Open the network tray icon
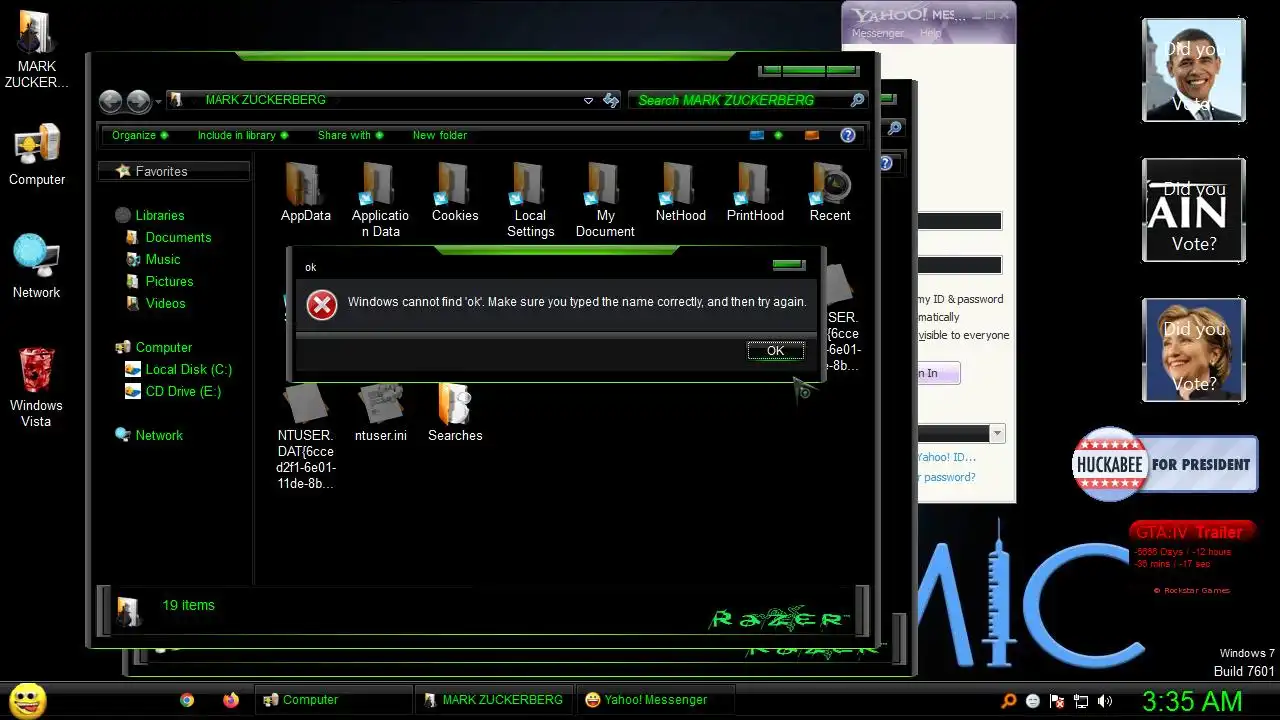1280x720 pixels. pyautogui.click(x=1081, y=701)
